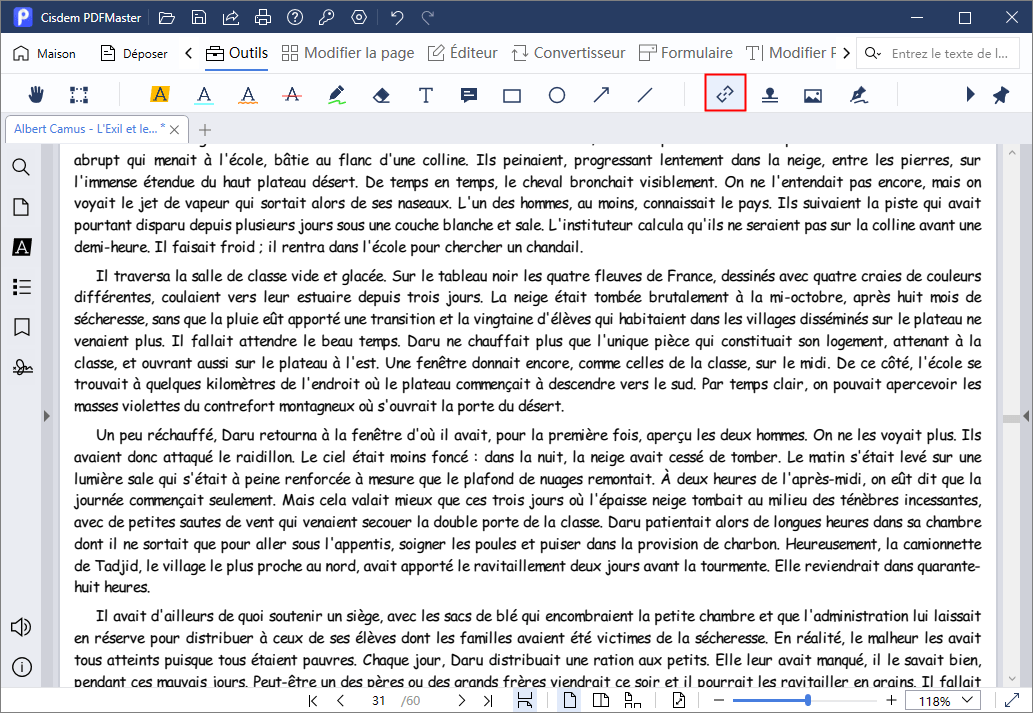Click the search text input field
Image resolution: width=1033 pixels, height=713 pixels.
[950, 53]
